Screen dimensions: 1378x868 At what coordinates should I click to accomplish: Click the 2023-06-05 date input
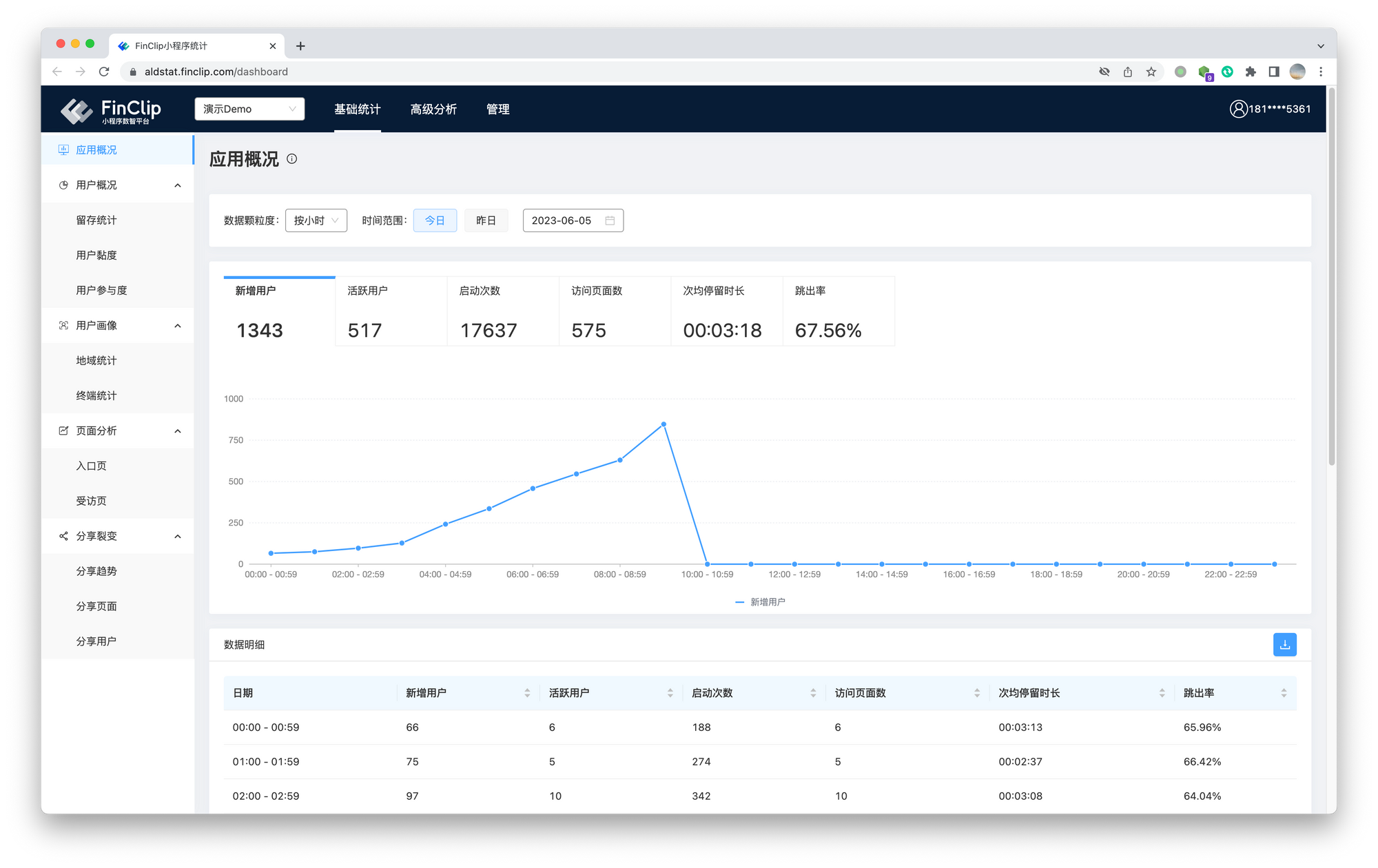pyautogui.click(x=562, y=220)
